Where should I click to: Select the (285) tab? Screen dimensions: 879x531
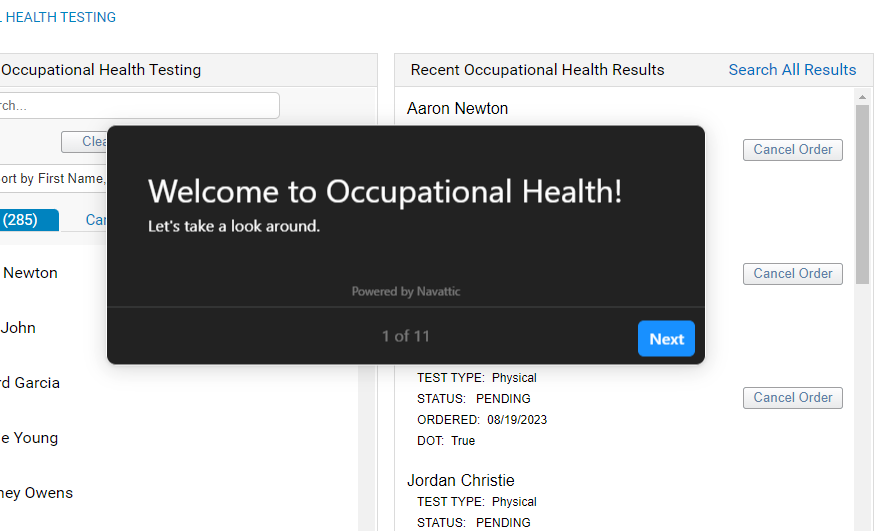[x=29, y=220]
